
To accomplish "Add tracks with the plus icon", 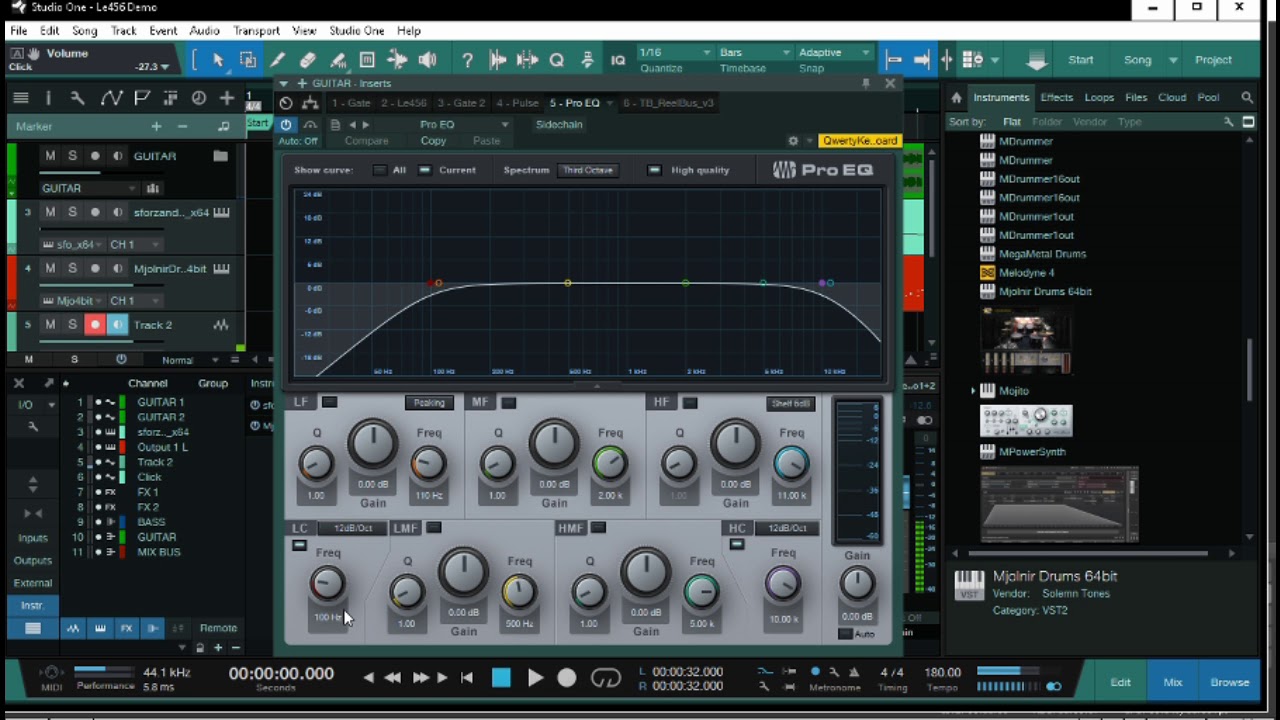I will [227, 98].
